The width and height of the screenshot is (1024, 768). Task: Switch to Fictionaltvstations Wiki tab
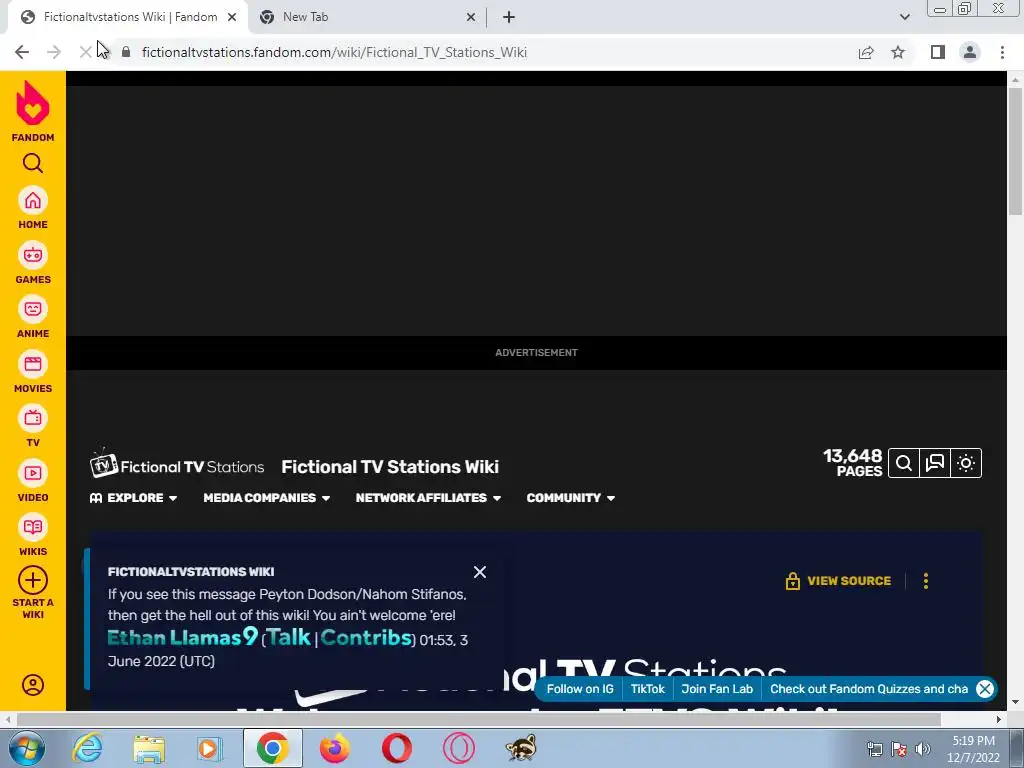(x=127, y=17)
